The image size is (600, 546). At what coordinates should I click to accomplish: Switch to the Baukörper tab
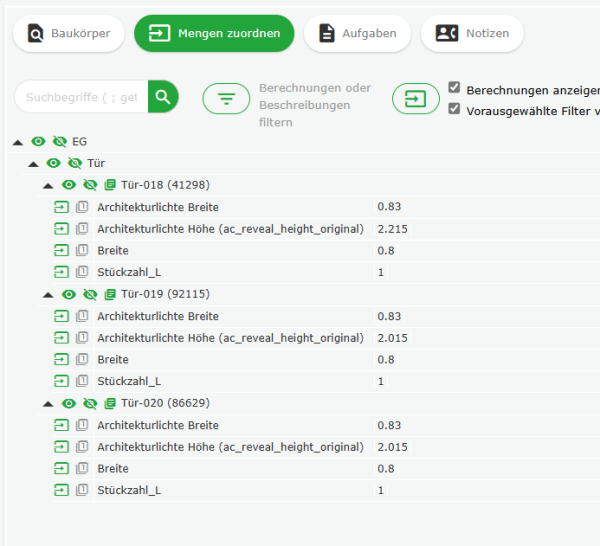(68, 34)
